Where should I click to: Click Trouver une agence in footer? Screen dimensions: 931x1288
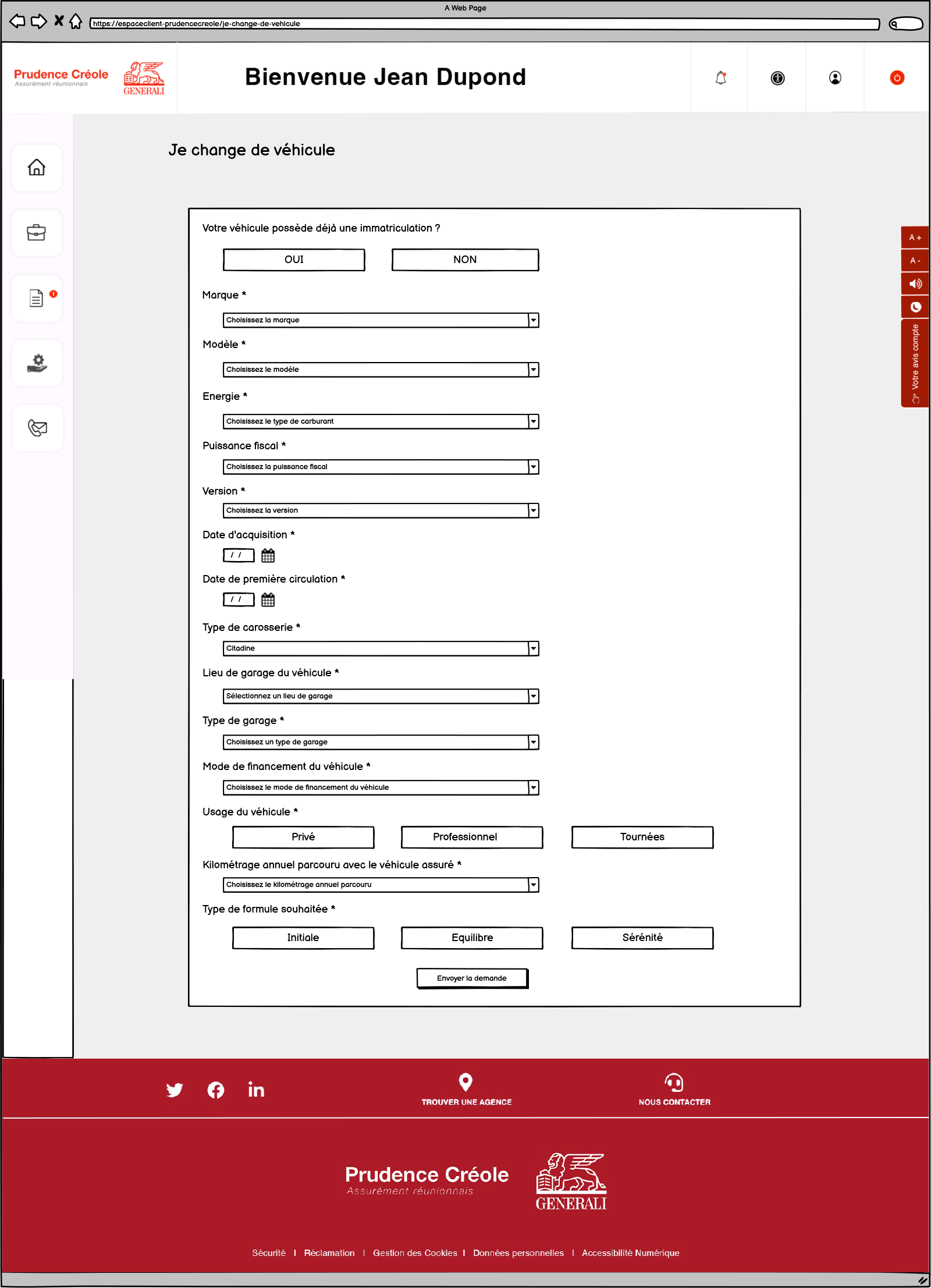(466, 1090)
